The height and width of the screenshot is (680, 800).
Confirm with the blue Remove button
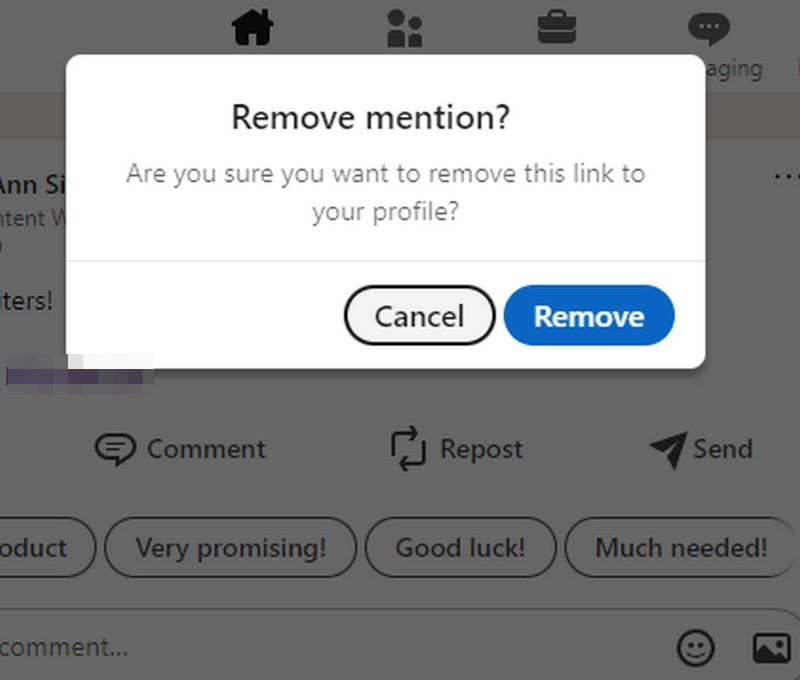pyautogui.click(x=589, y=316)
